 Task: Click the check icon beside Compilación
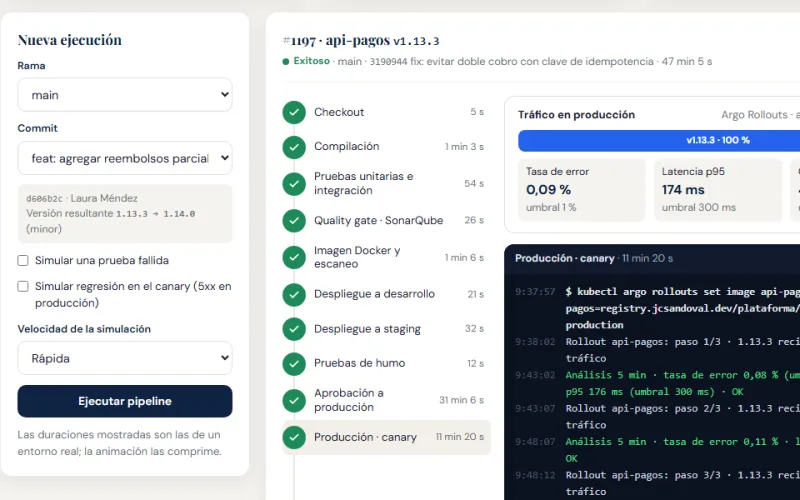coord(294,147)
